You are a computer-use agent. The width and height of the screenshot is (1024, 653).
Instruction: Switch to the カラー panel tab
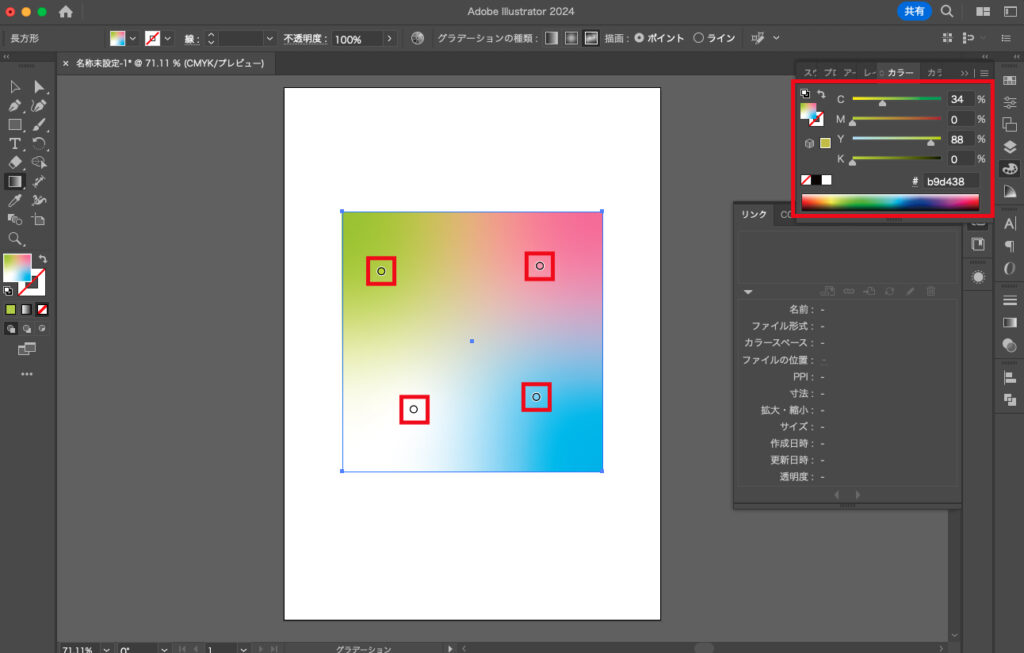[x=900, y=73]
